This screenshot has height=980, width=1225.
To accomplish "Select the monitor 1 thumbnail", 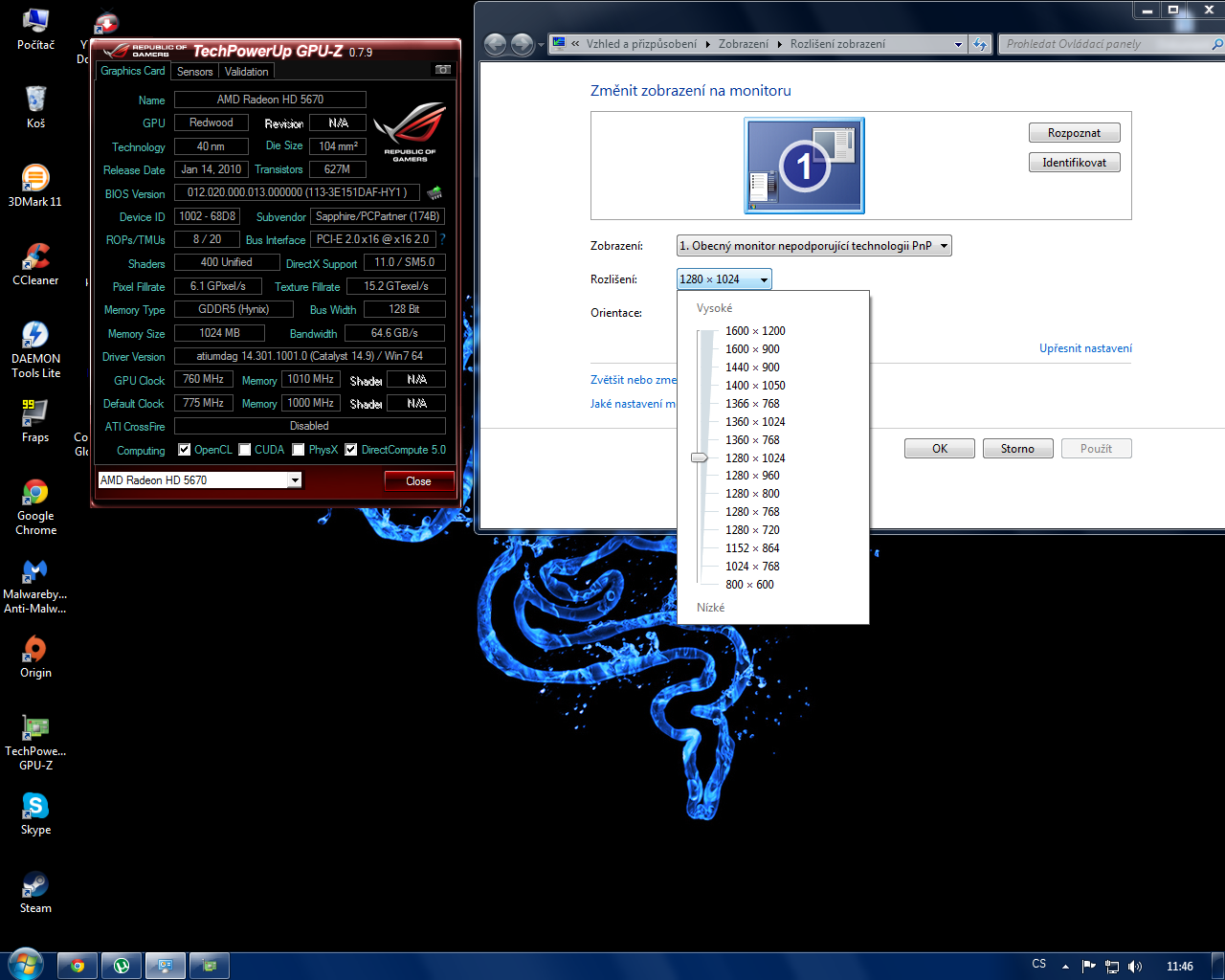I will point(805,165).
